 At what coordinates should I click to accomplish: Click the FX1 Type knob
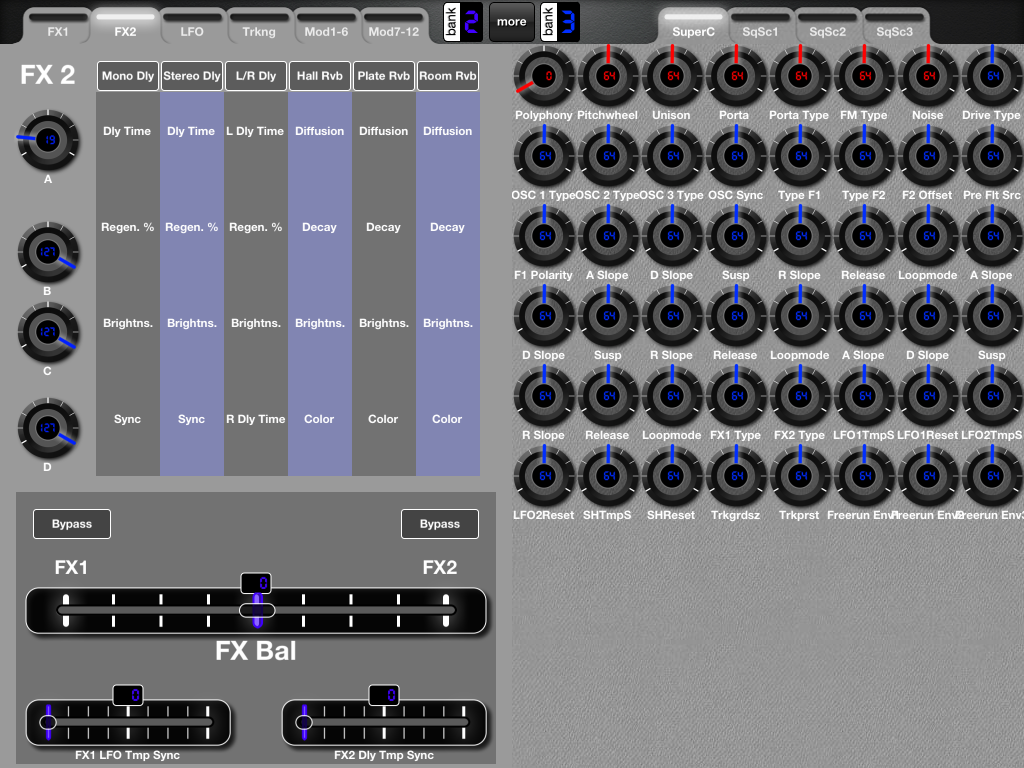point(736,396)
